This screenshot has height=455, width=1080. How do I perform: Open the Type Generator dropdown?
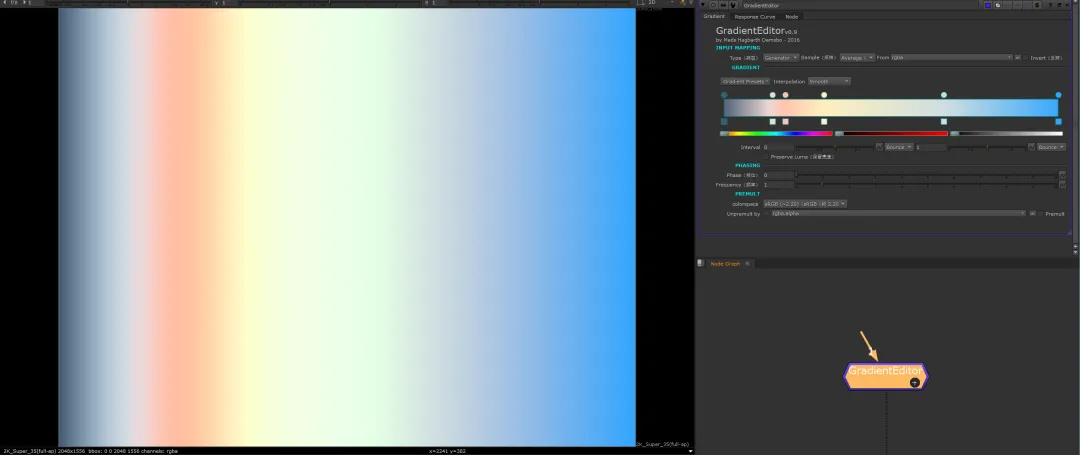pos(781,58)
